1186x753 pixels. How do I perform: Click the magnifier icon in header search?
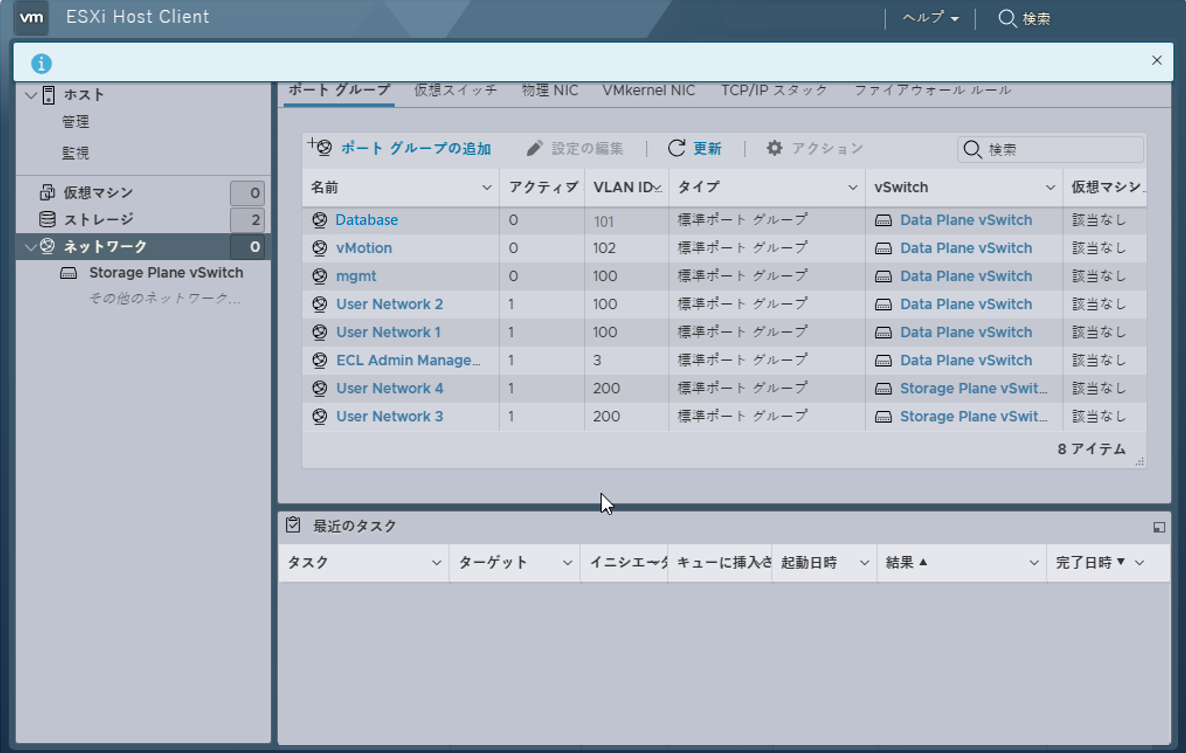[1007, 18]
